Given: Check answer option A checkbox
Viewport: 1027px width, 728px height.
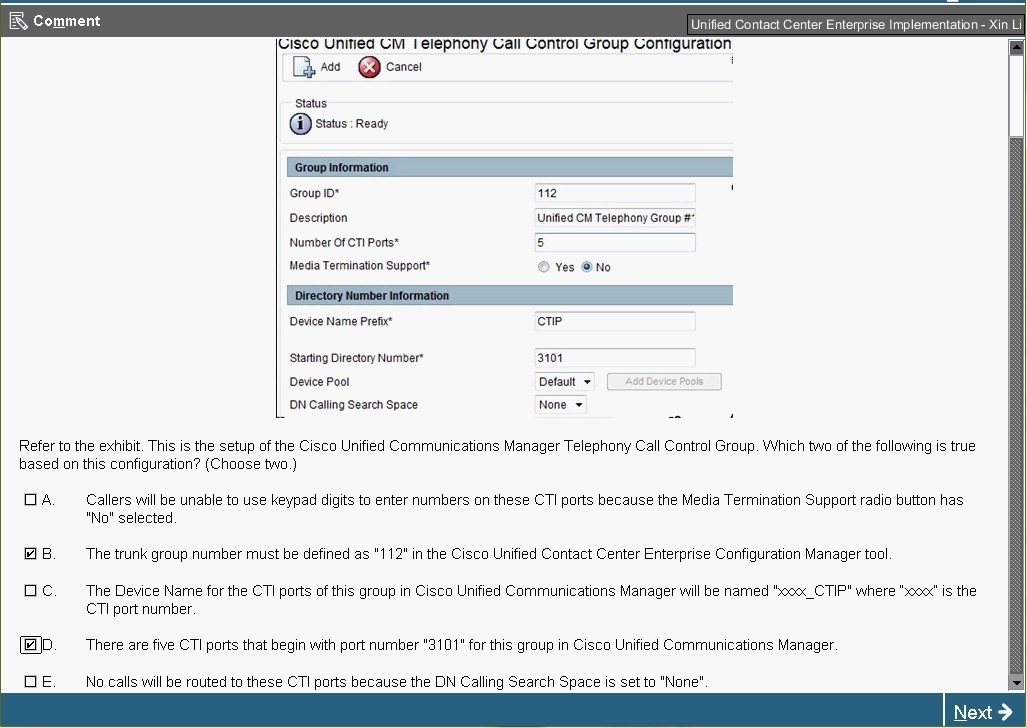Looking at the screenshot, I should click(x=31, y=500).
